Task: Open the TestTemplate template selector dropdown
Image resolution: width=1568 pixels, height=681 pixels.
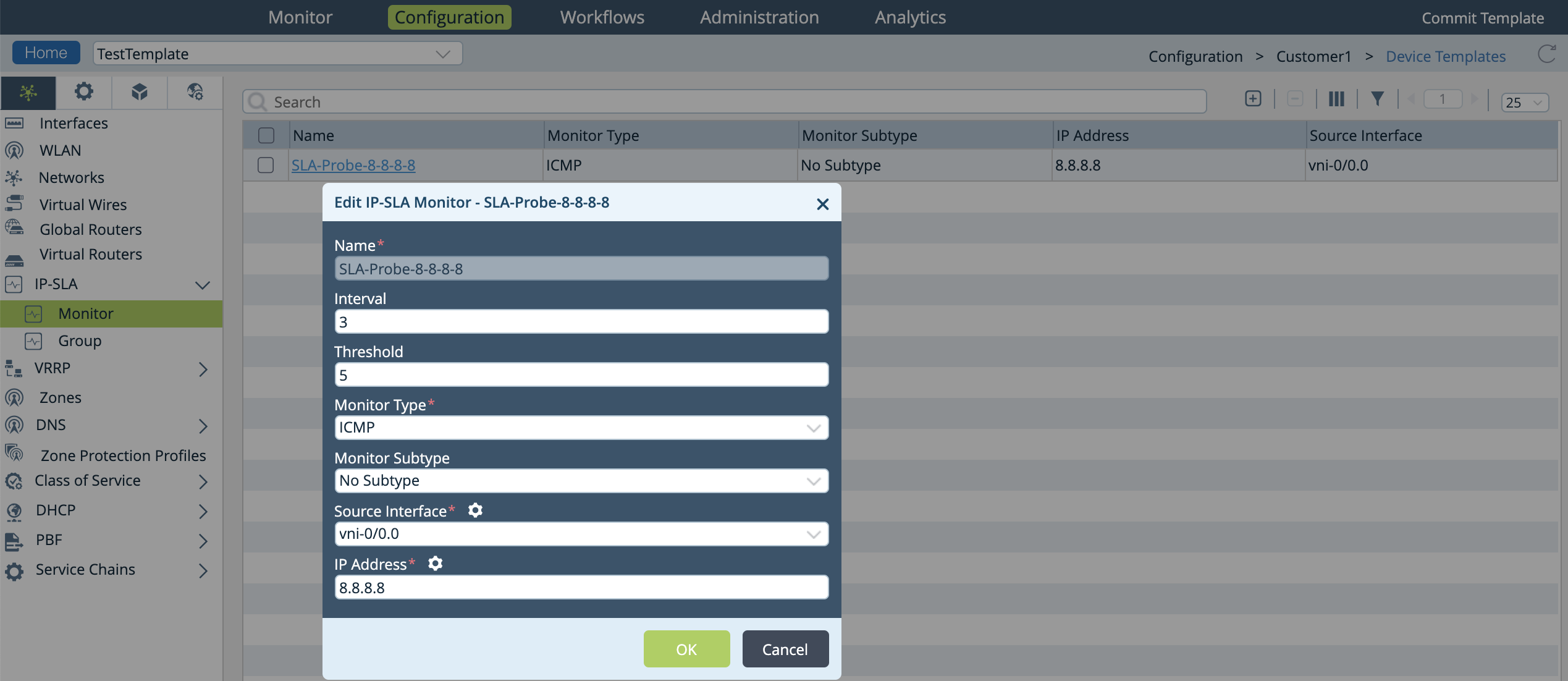Action: (277, 54)
